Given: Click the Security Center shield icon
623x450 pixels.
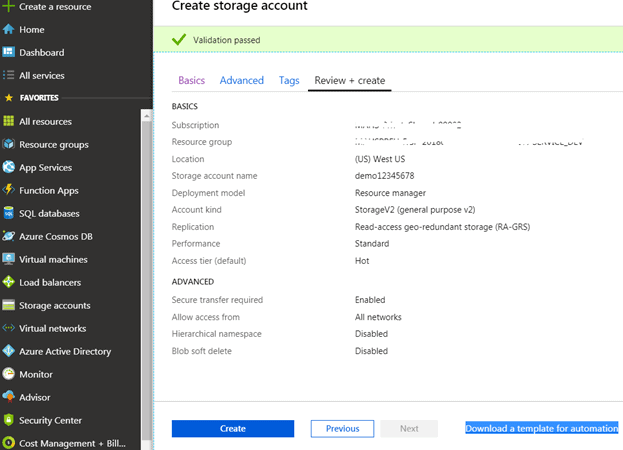Looking at the screenshot, I should pyautogui.click(x=9, y=420).
